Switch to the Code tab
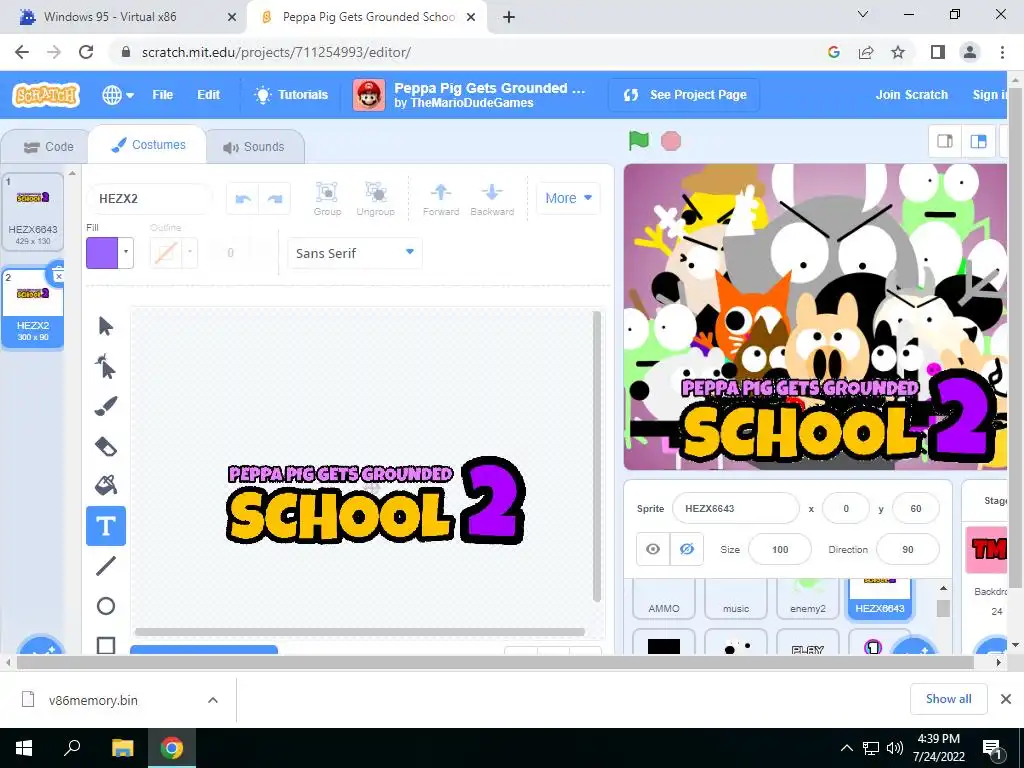Screen dimensions: 1024x768 pos(48,147)
